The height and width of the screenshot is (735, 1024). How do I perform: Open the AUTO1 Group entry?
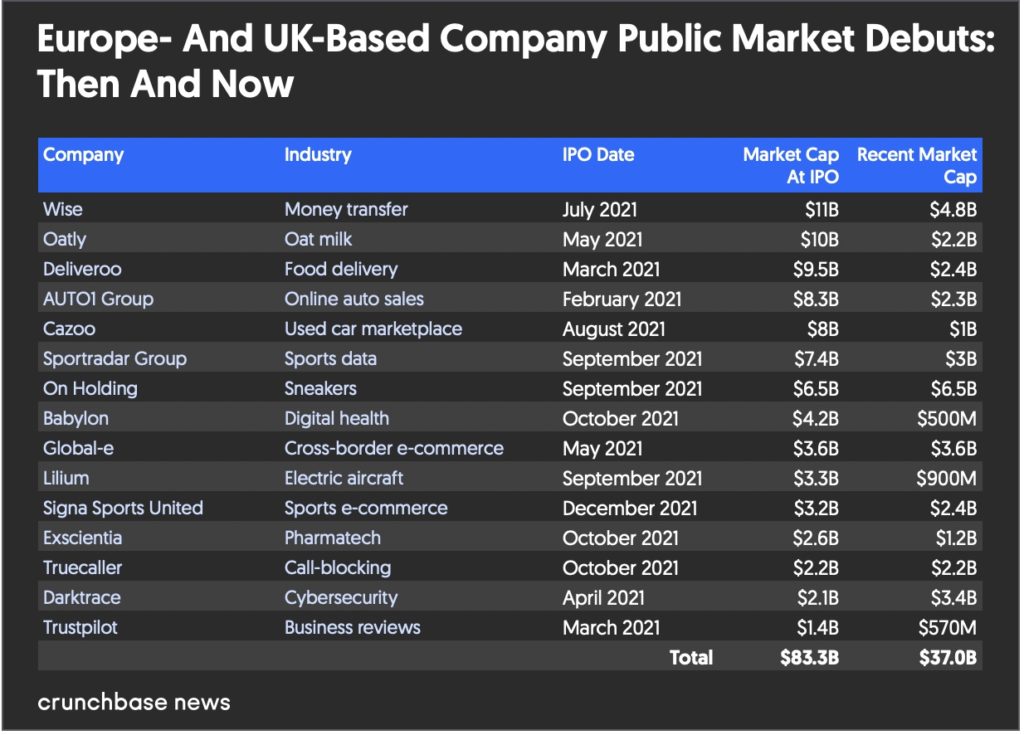98,299
